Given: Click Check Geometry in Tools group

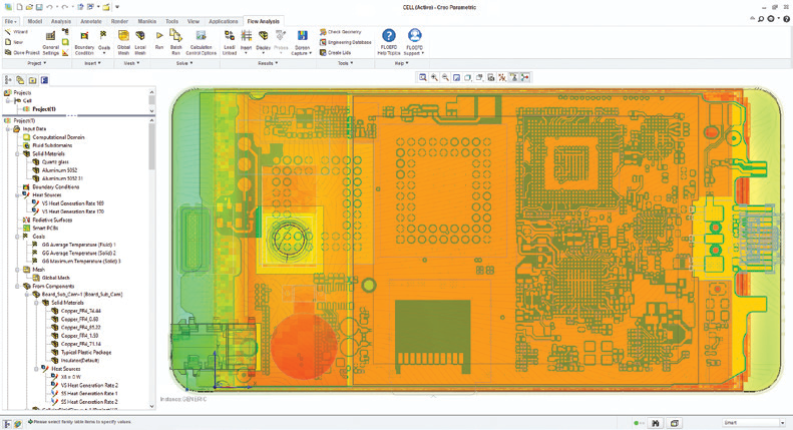Looking at the screenshot, I should coord(345,31).
